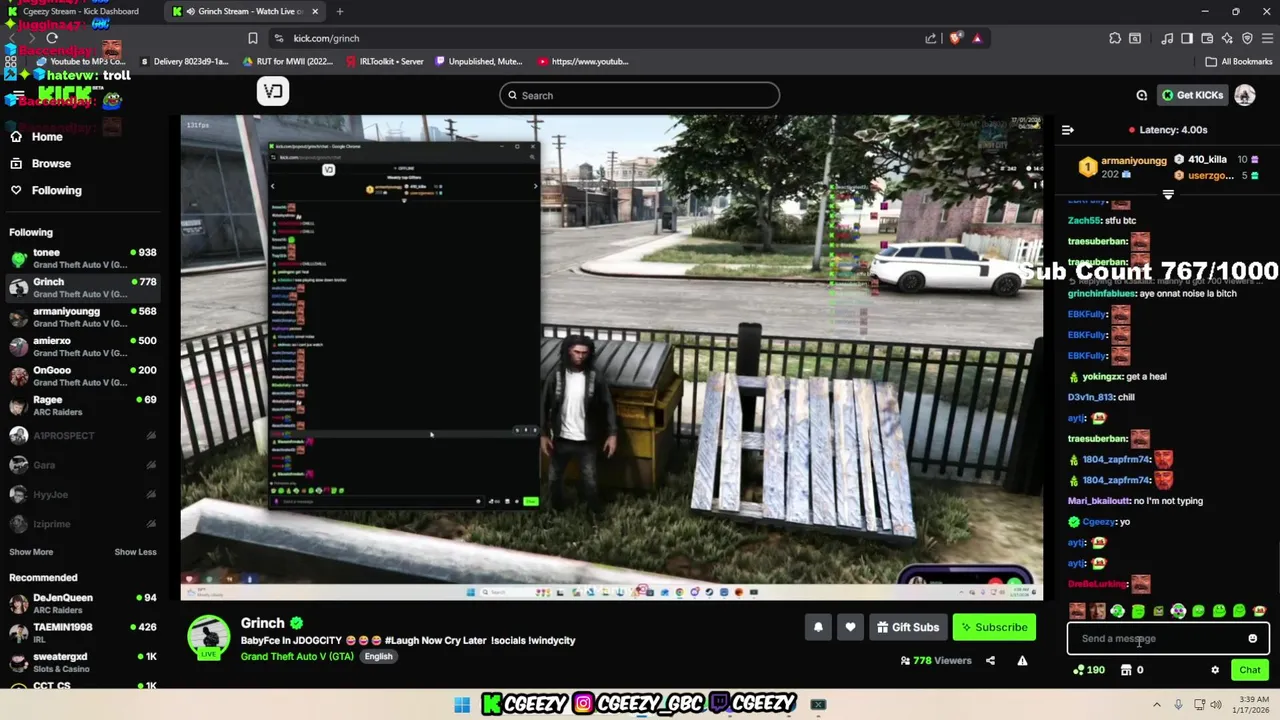Open the emote picker smiley icon
The image size is (1280, 720).
point(1252,638)
